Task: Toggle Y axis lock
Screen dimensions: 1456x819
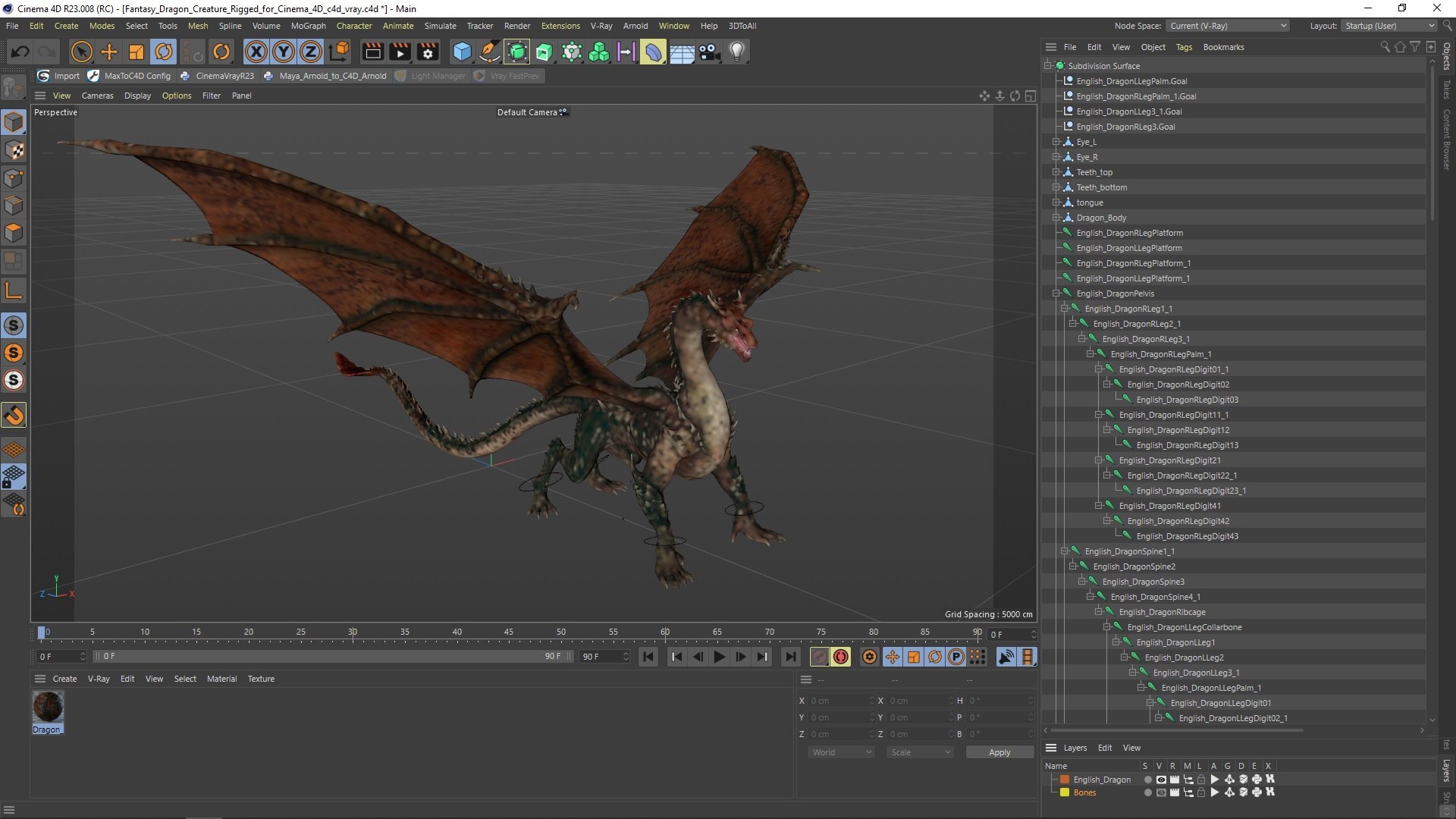Action: (283, 52)
